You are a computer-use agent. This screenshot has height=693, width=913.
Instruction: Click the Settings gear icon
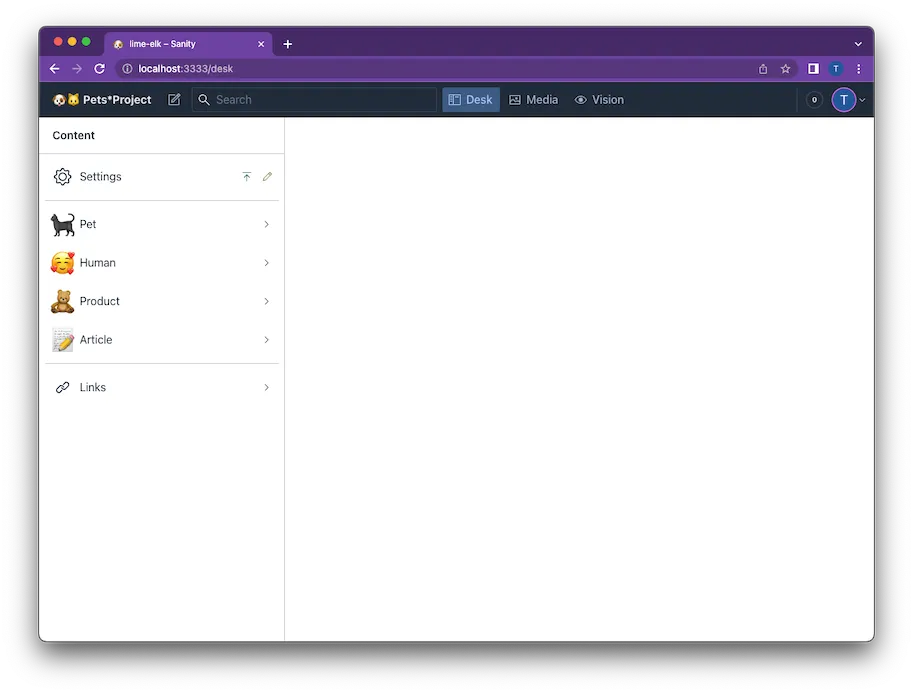click(60, 176)
